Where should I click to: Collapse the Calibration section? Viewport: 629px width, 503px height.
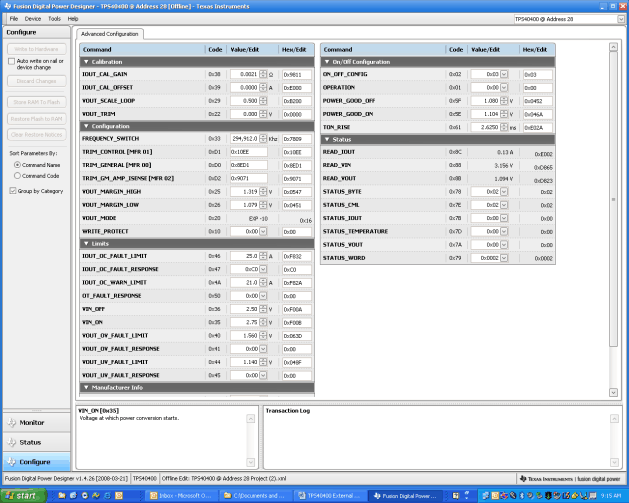[86, 62]
